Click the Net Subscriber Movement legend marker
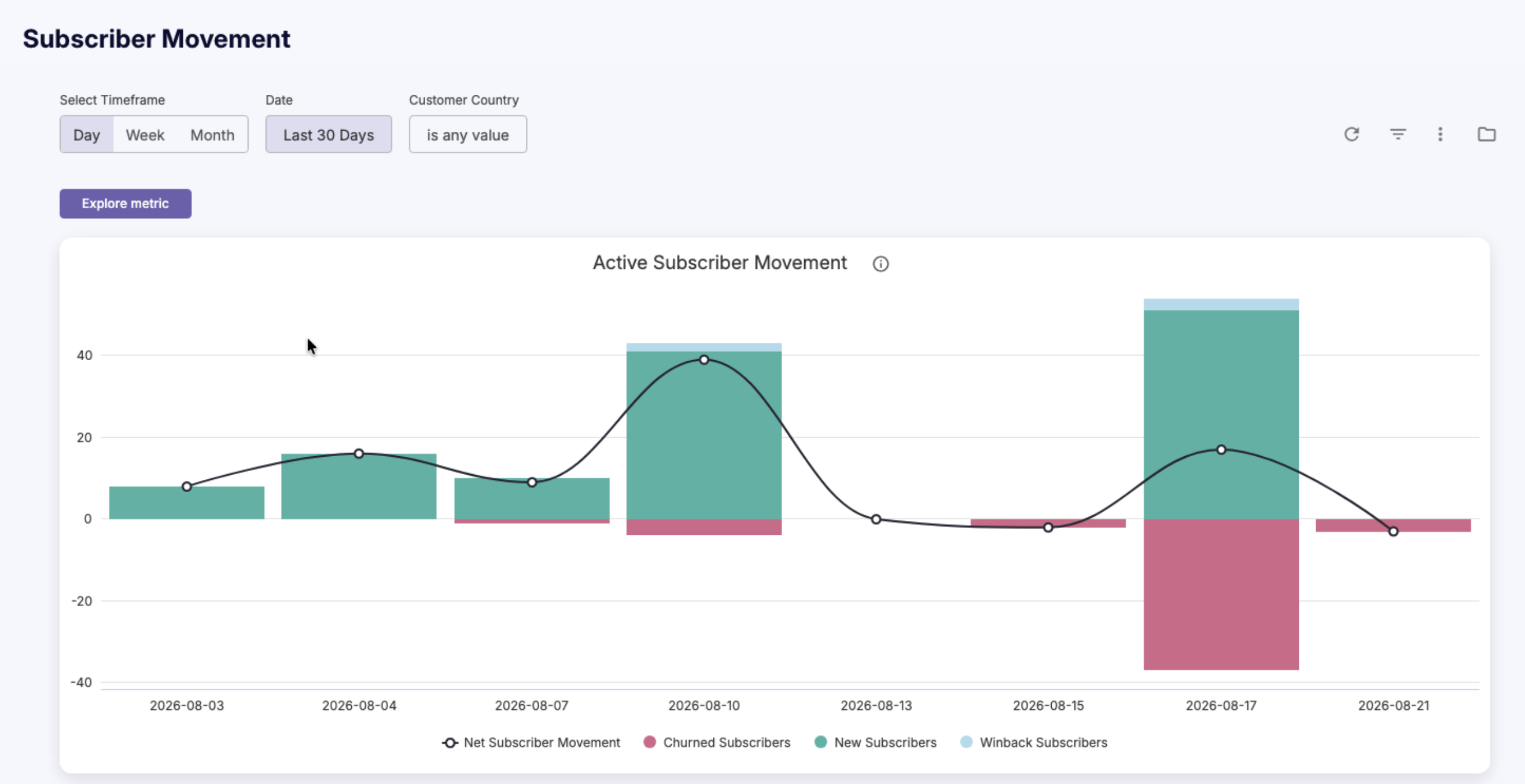Image resolution: width=1525 pixels, height=784 pixels. tap(450, 742)
